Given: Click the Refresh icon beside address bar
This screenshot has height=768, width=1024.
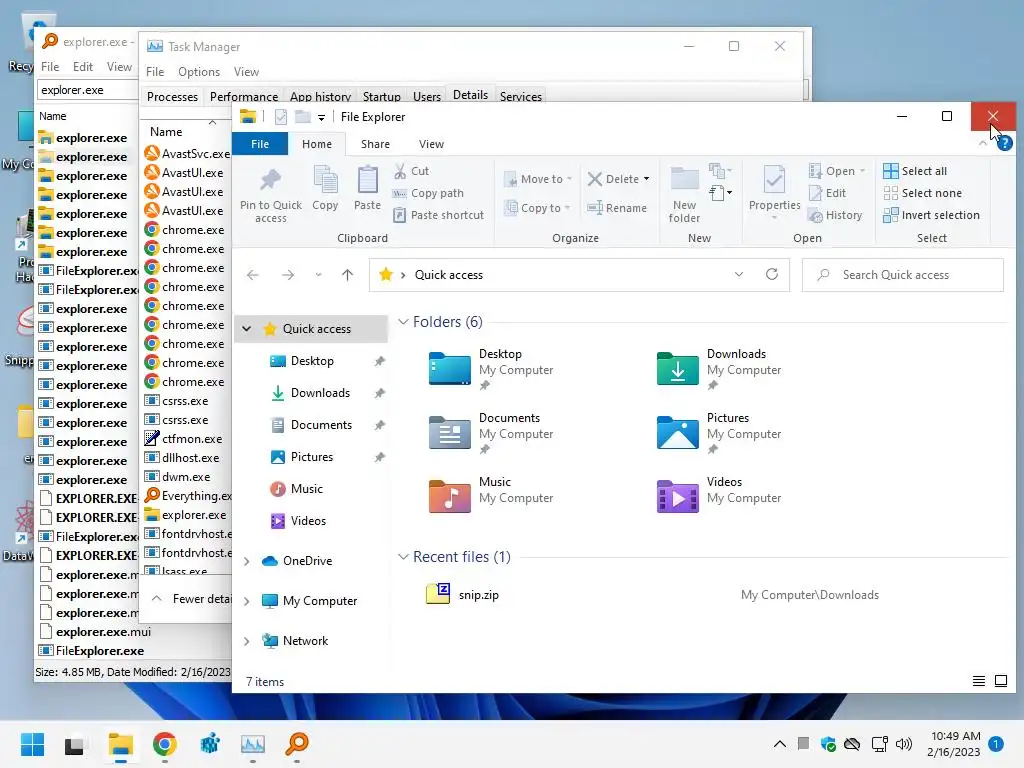Looking at the screenshot, I should (772, 274).
